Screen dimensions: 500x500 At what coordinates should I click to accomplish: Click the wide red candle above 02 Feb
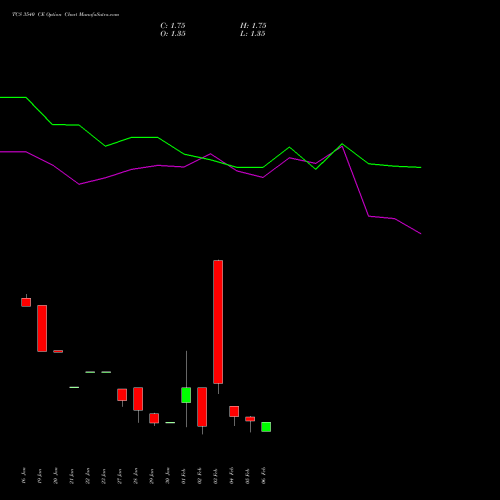(202, 407)
